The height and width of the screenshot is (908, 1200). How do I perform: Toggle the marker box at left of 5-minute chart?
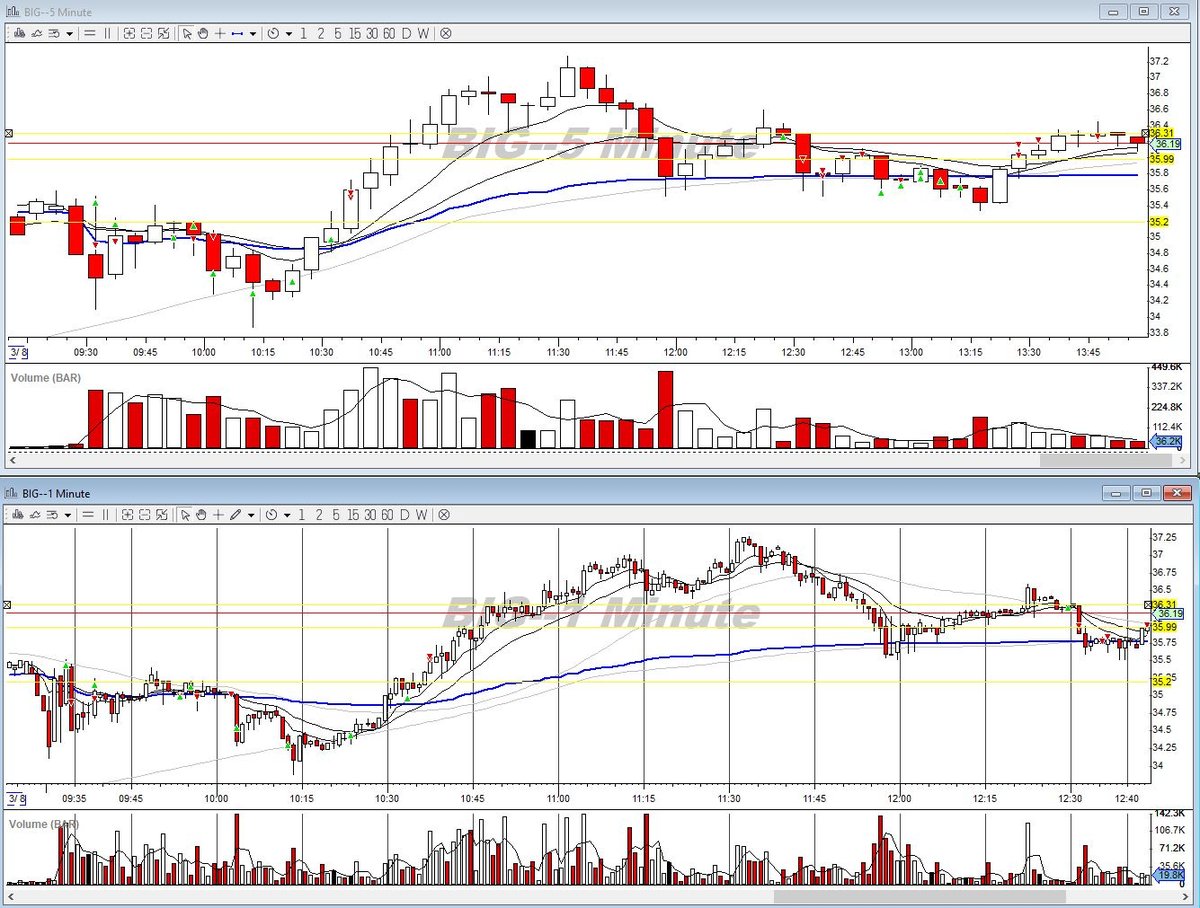pos(9,132)
